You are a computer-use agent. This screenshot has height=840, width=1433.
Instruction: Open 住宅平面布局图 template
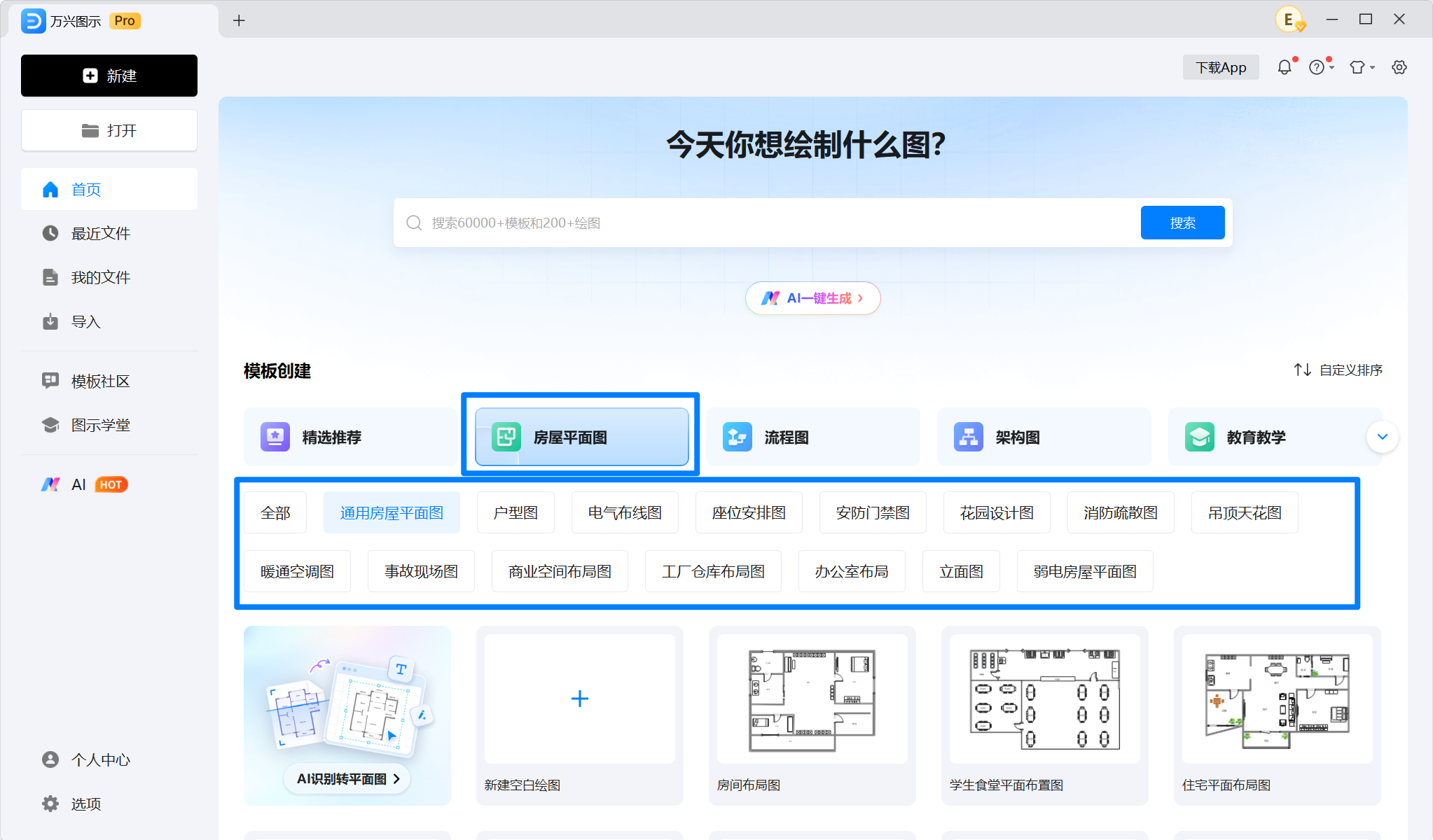(1278, 715)
